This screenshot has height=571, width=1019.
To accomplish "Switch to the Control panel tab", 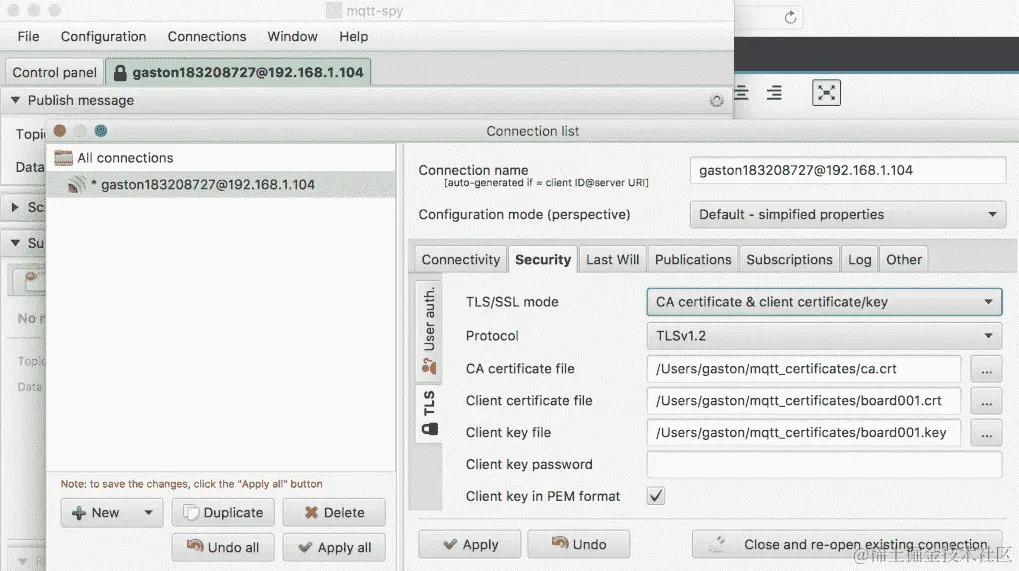I will 55,72.
